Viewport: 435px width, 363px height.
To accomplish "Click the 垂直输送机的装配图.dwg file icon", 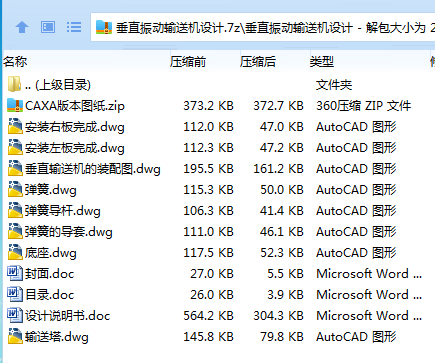I will coord(15,168).
